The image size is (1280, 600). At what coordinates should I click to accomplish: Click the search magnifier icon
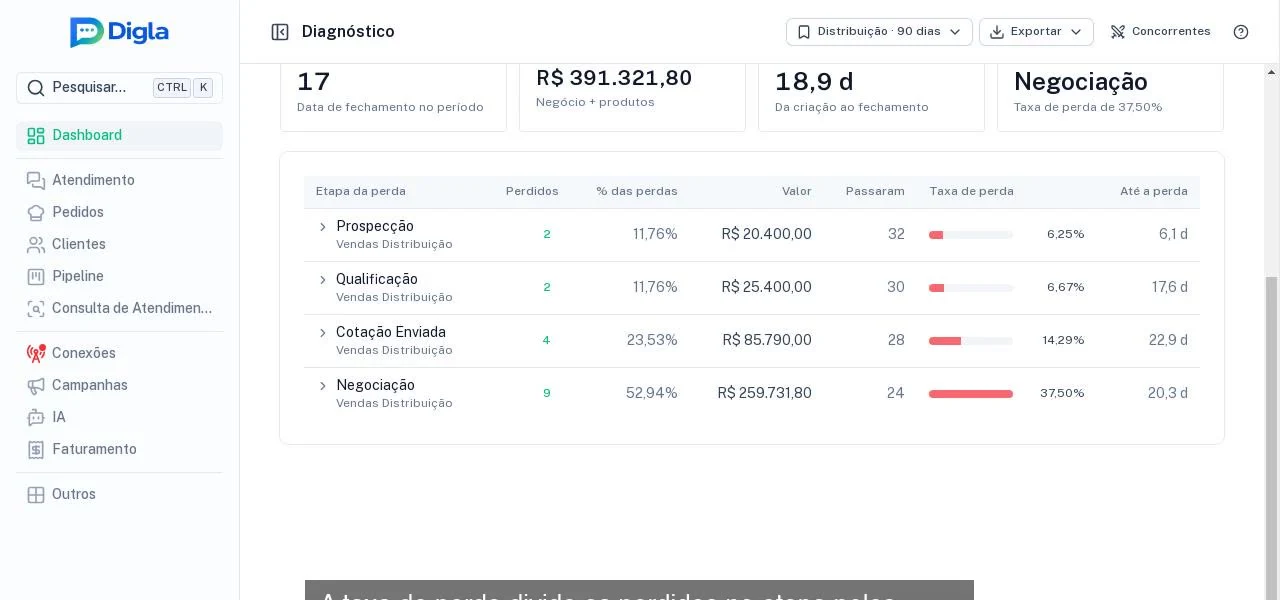tap(35, 88)
